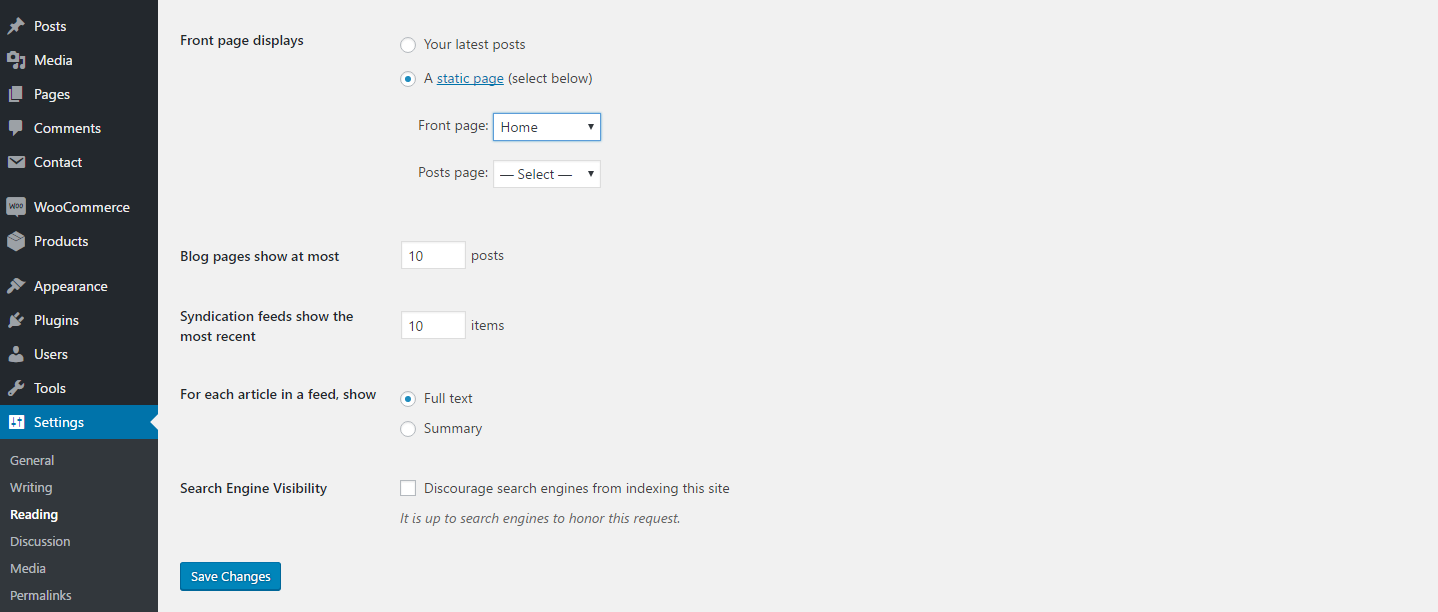Click the Posts pushpin icon
The image size is (1438, 612).
pyautogui.click(x=16, y=26)
